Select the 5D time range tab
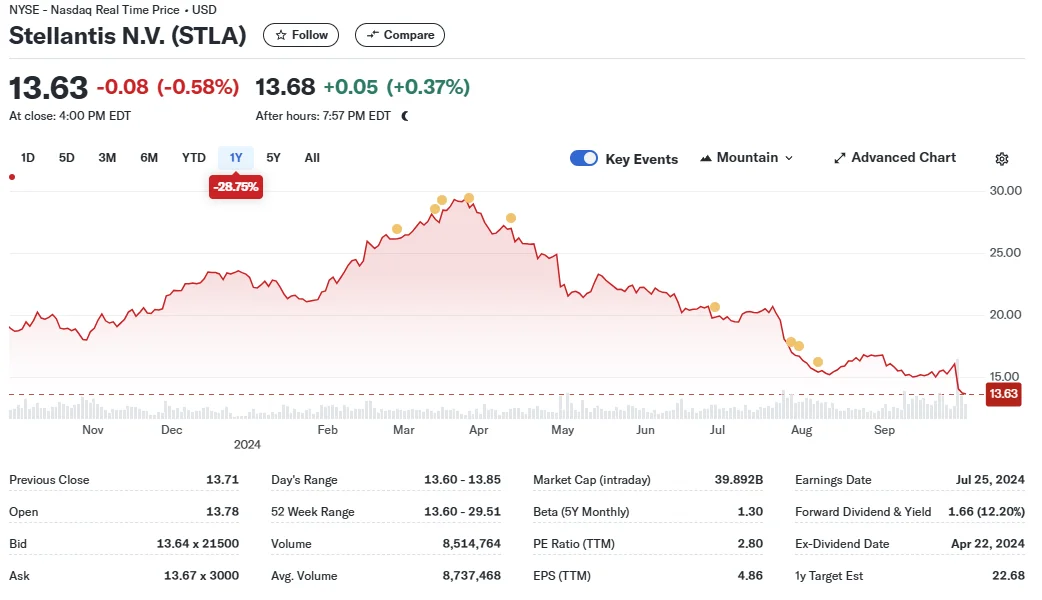The height and width of the screenshot is (600, 1042). click(66, 157)
